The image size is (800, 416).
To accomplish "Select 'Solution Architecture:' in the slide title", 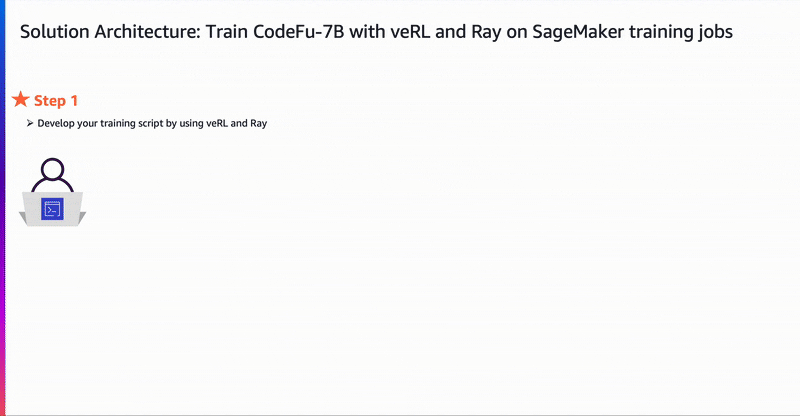I will [x=110, y=32].
